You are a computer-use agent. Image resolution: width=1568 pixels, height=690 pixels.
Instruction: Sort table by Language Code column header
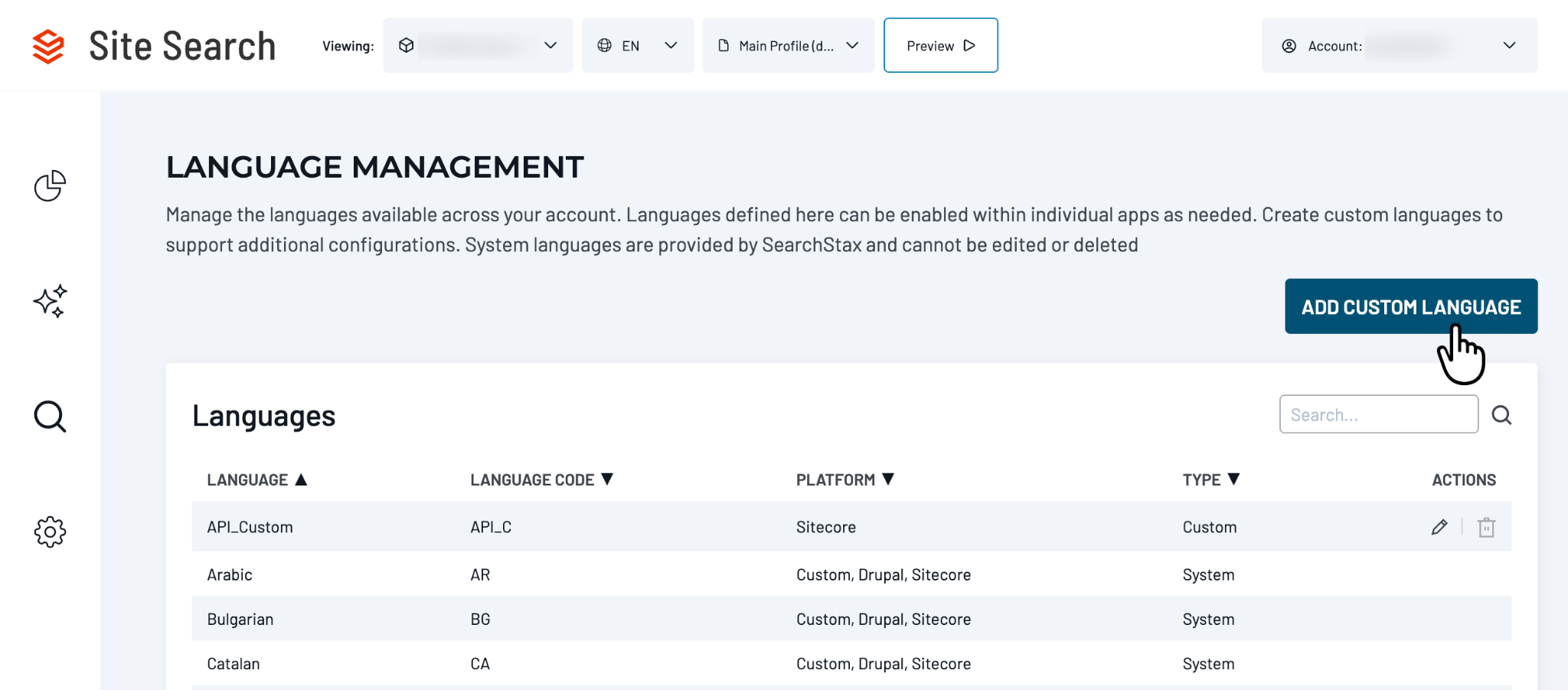click(542, 480)
